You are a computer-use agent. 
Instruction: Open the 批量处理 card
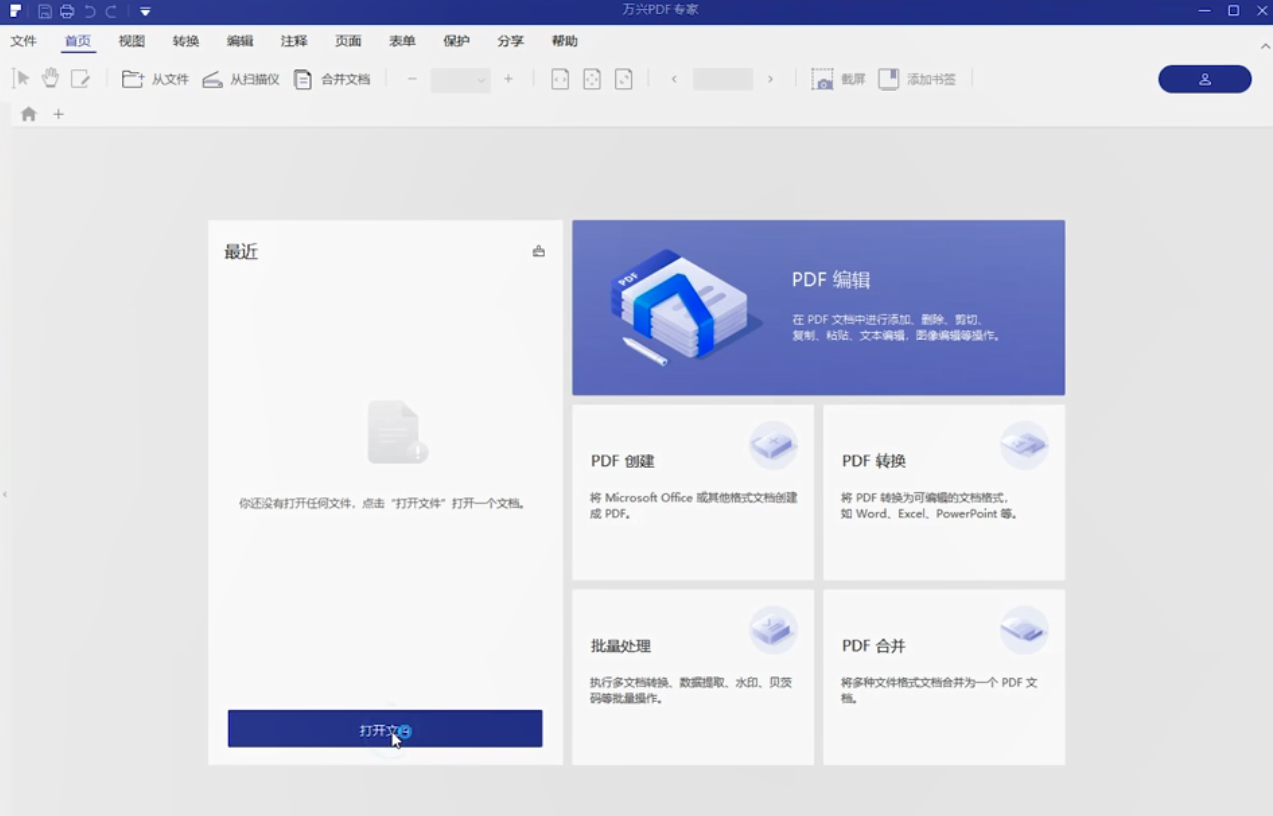[x=693, y=677]
